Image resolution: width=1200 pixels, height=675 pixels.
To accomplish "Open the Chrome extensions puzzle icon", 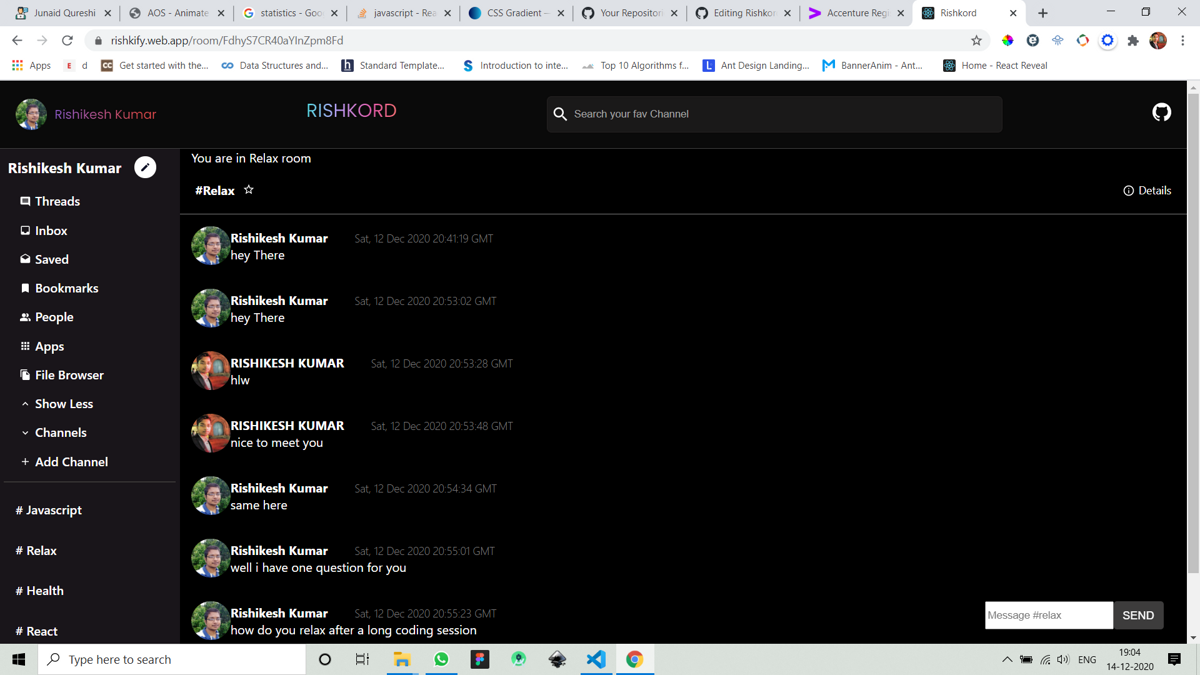I will point(1133,41).
